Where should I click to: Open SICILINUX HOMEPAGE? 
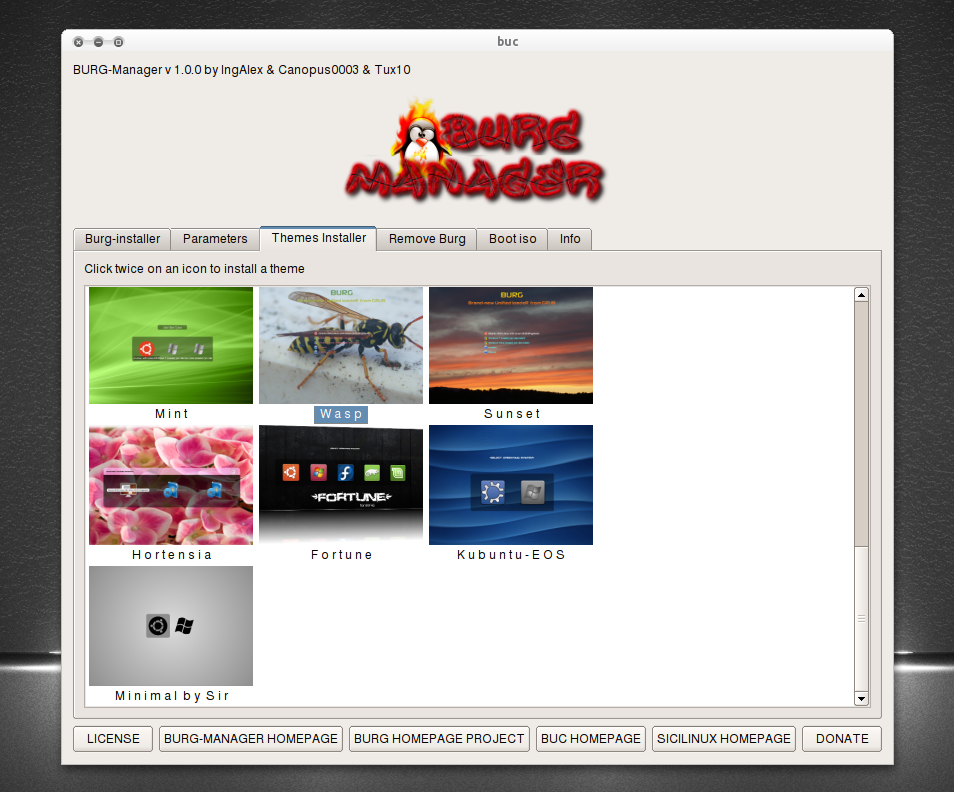(724, 738)
